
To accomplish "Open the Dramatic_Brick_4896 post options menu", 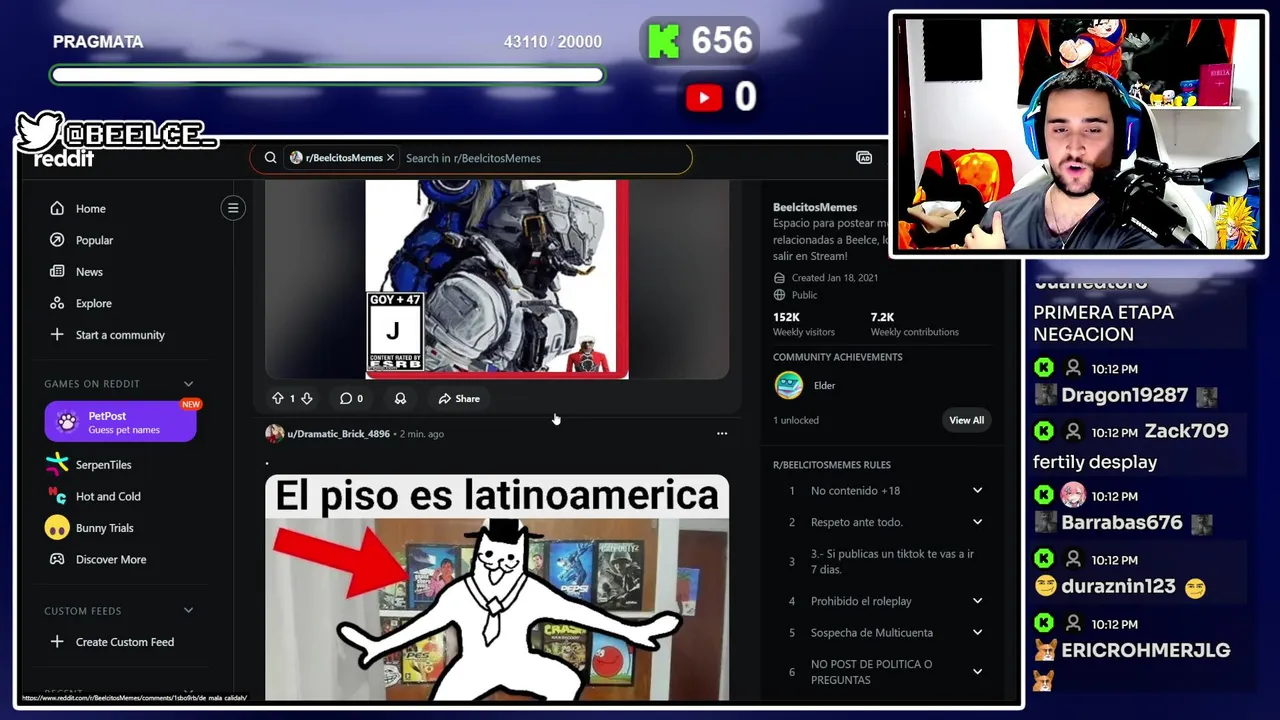I will click(x=722, y=434).
